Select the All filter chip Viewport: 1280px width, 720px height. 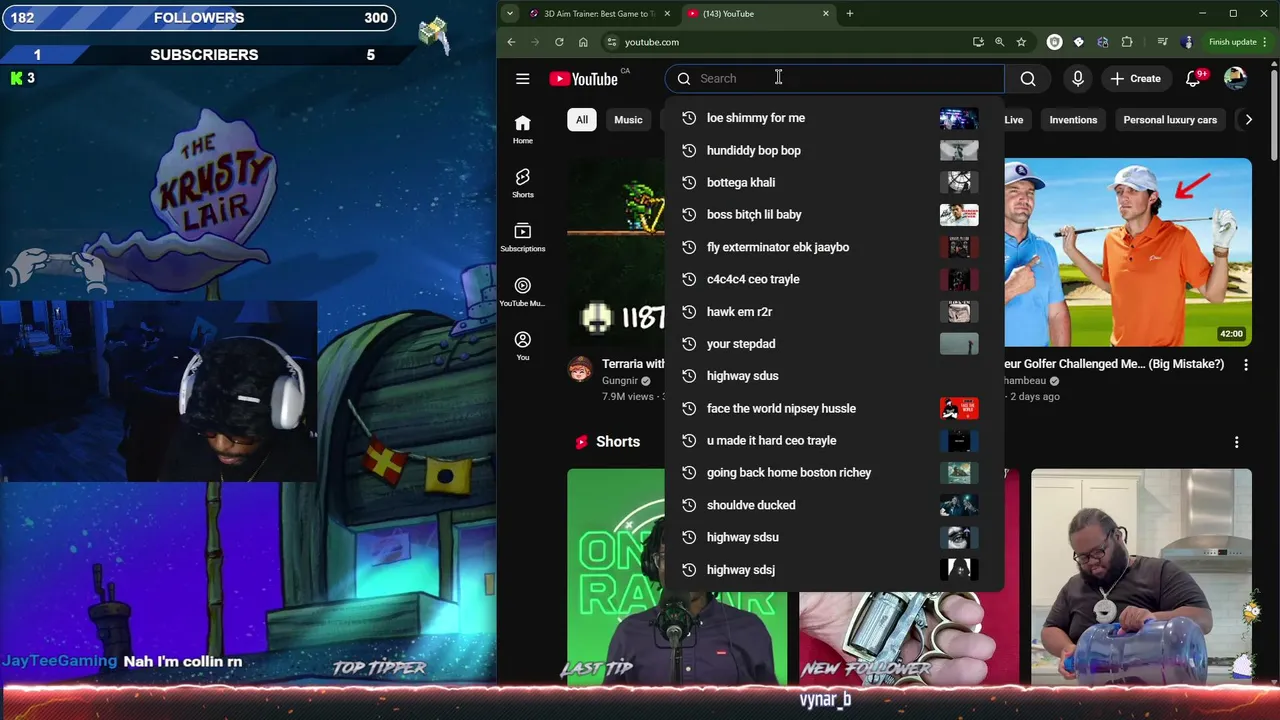[x=581, y=120]
